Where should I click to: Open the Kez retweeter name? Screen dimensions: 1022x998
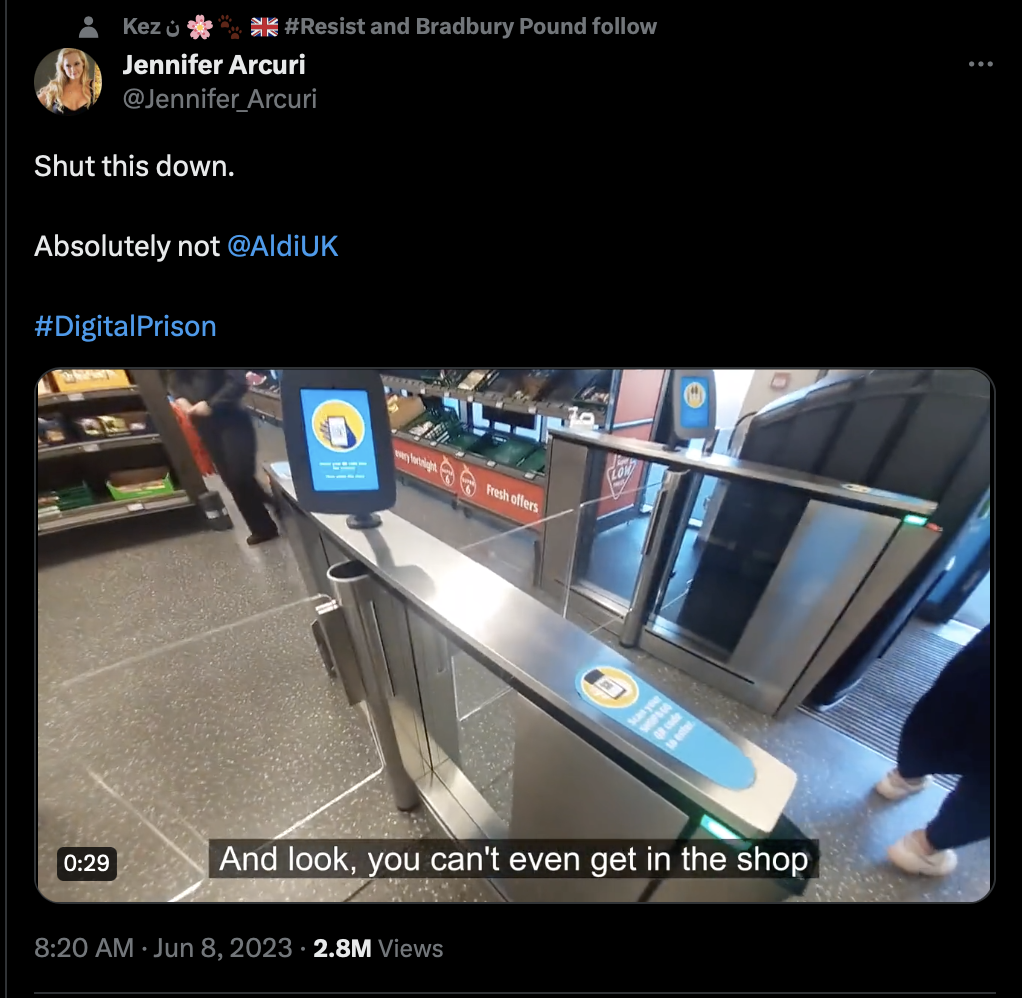141,27
